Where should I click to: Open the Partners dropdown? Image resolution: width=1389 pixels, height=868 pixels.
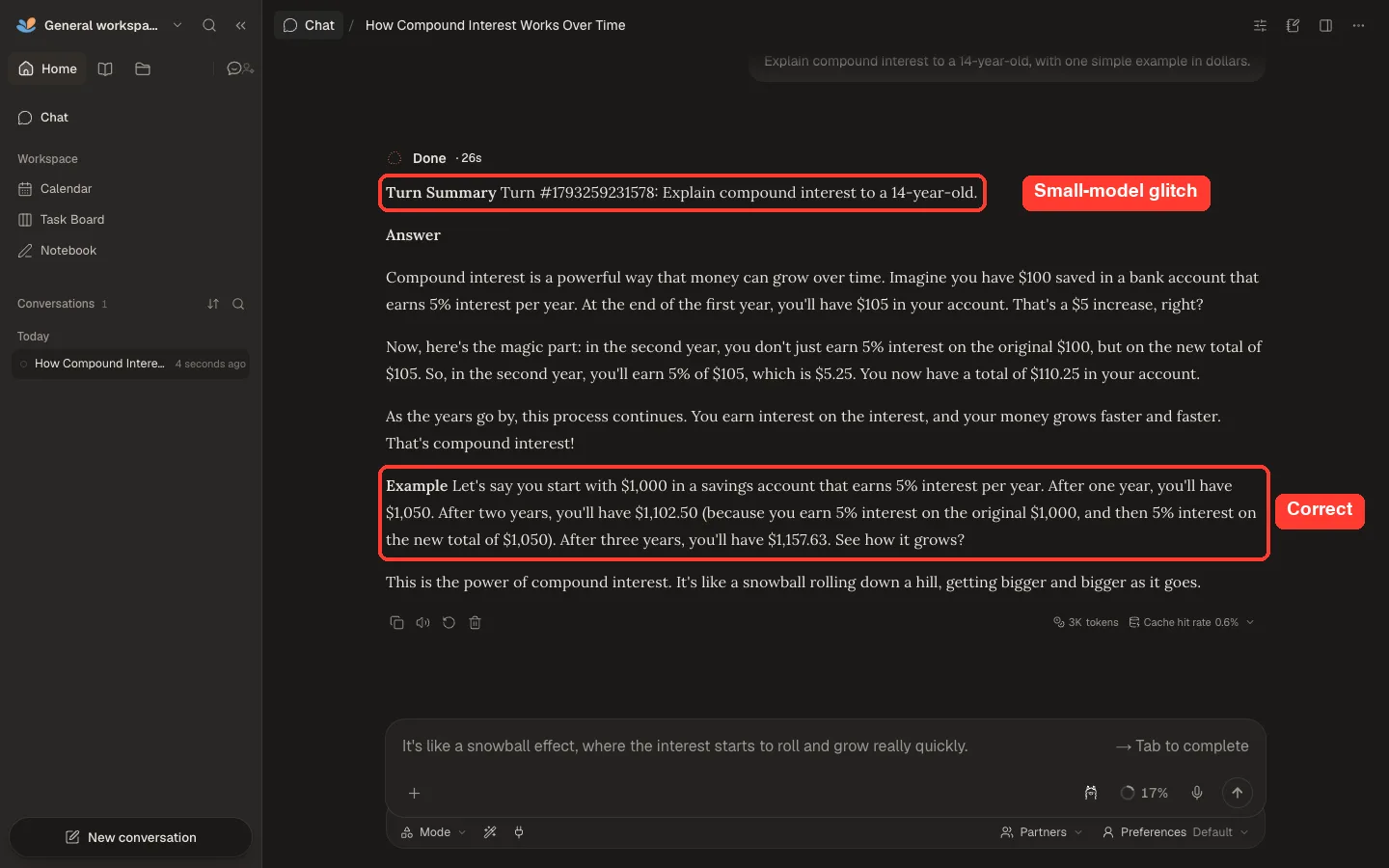tap(1042, 832)
